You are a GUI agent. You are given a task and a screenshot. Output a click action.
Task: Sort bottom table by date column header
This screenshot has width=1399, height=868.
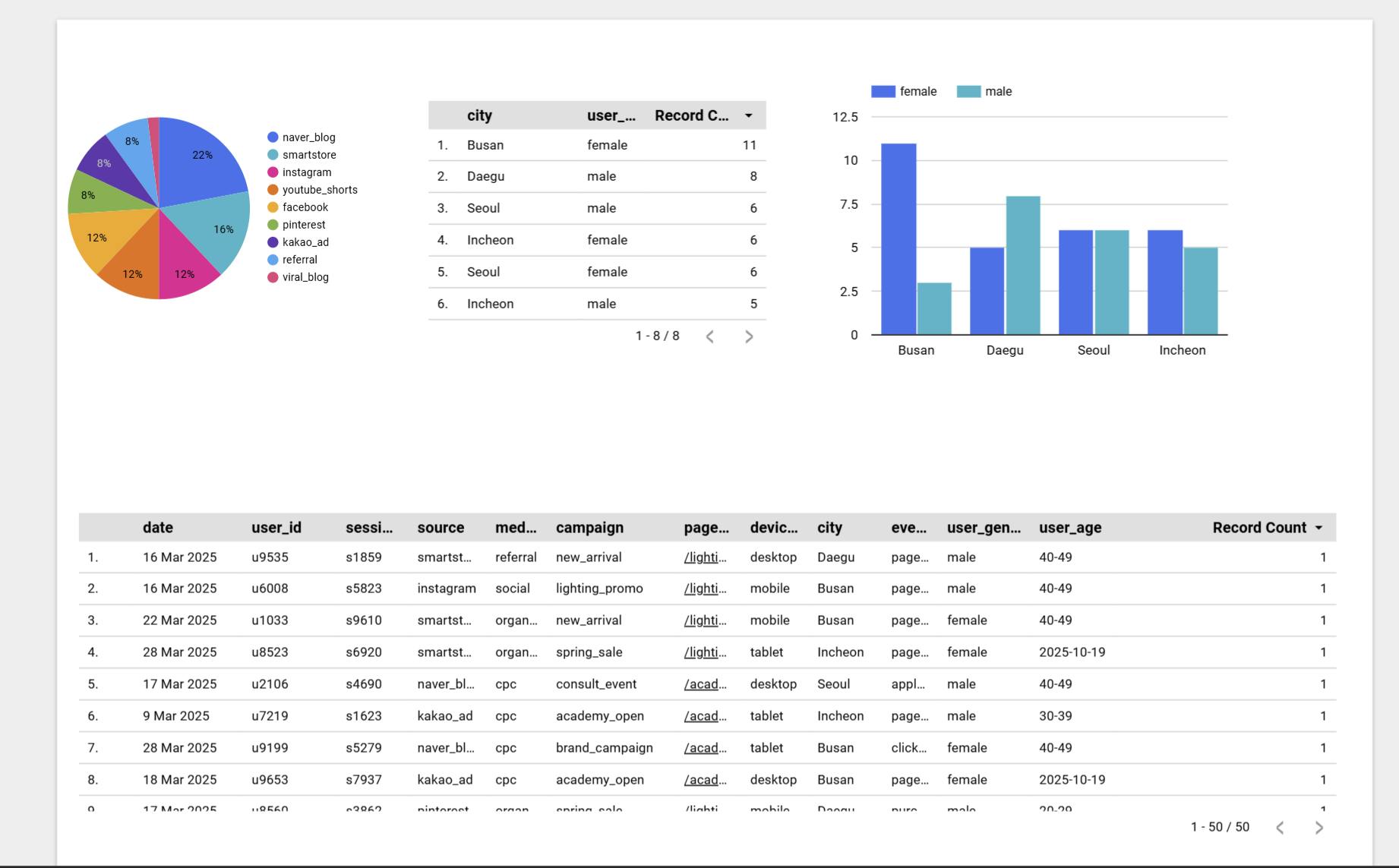(158, 528)
